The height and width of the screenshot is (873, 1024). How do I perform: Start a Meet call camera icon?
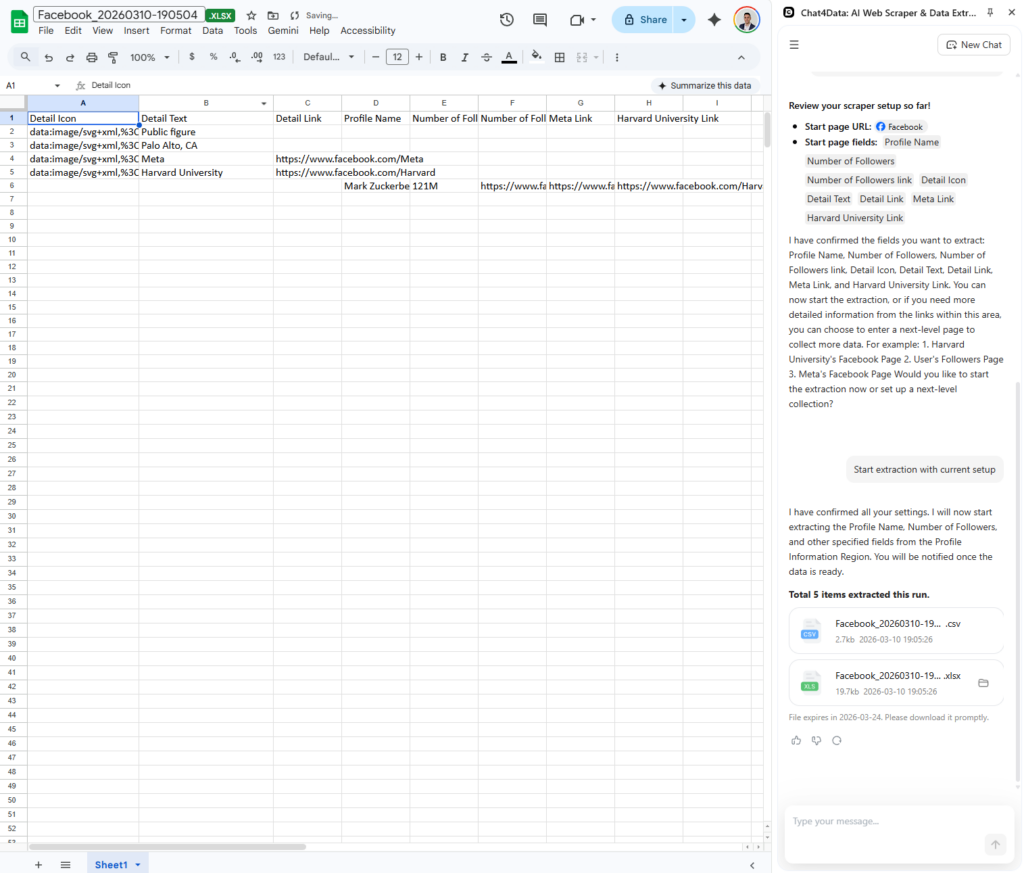pyautogui.click(x=577, y=20)
